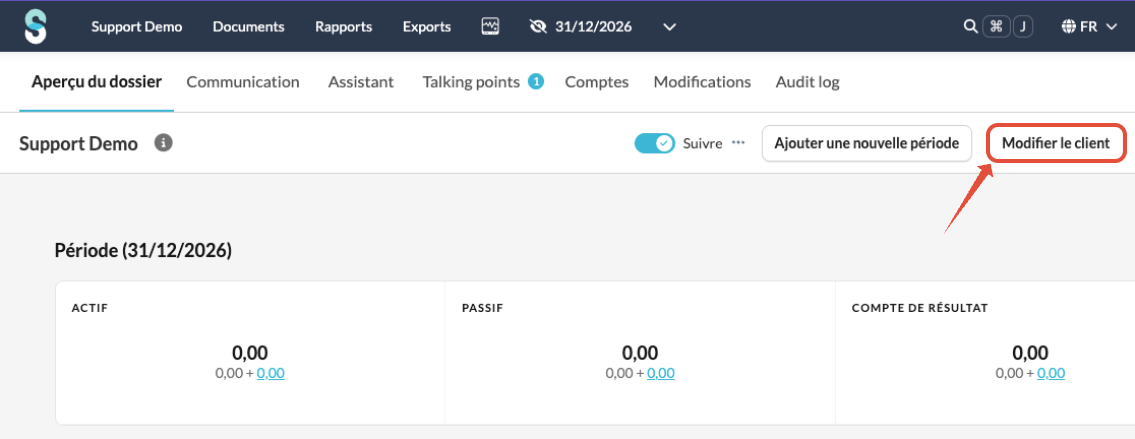Open the Comptes tab

(x=597, y=82)
